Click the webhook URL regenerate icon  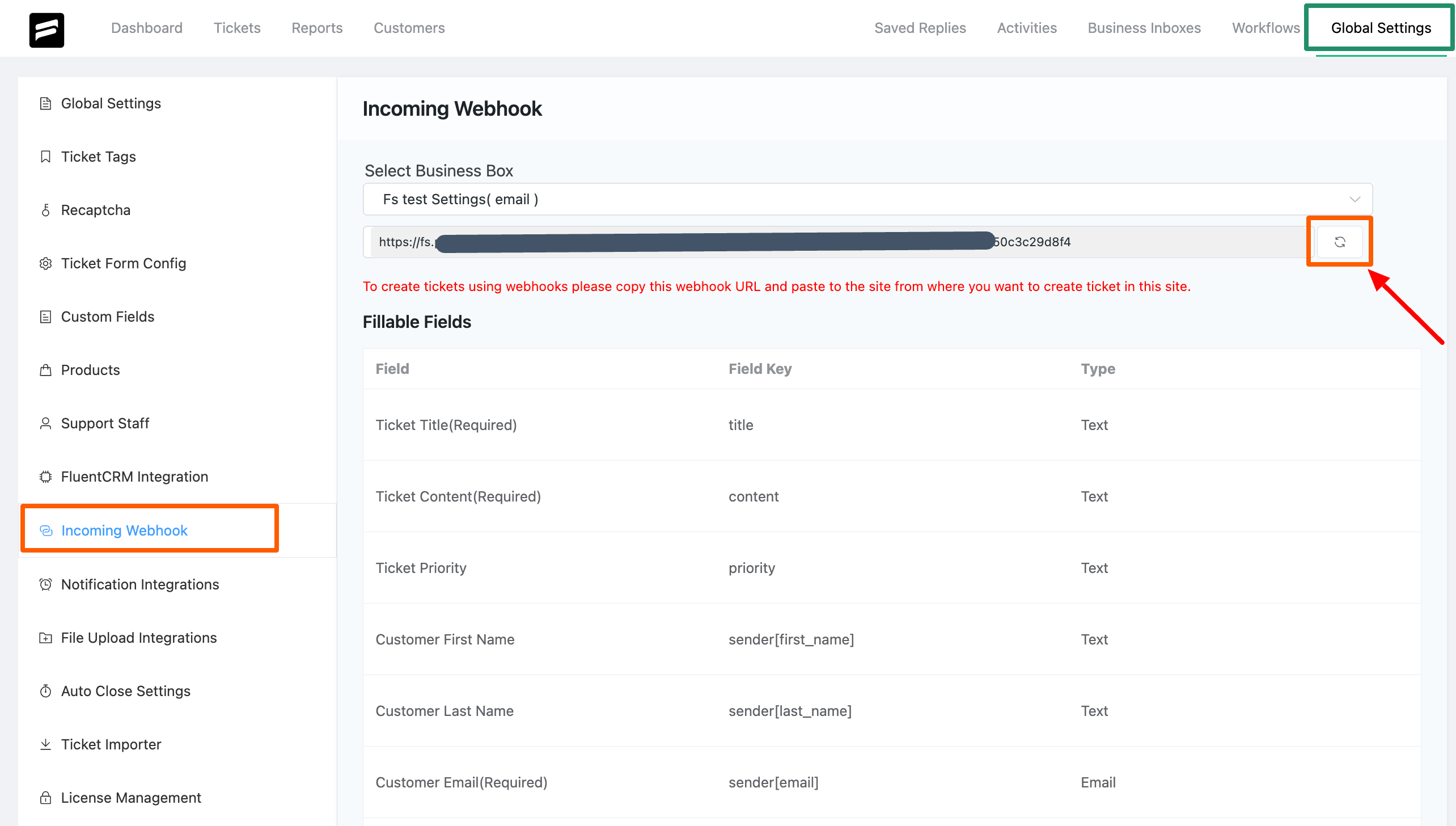[1339, 241]
